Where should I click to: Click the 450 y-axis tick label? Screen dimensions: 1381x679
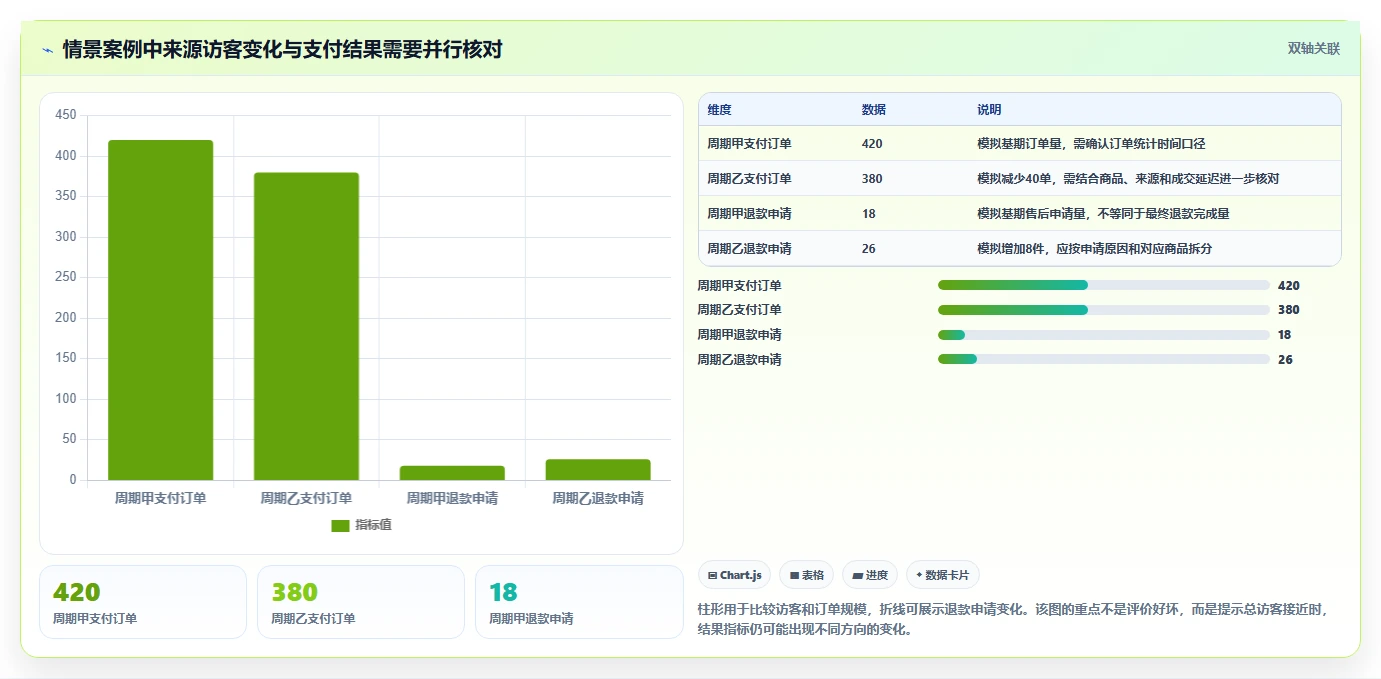(x=66, y=115)
